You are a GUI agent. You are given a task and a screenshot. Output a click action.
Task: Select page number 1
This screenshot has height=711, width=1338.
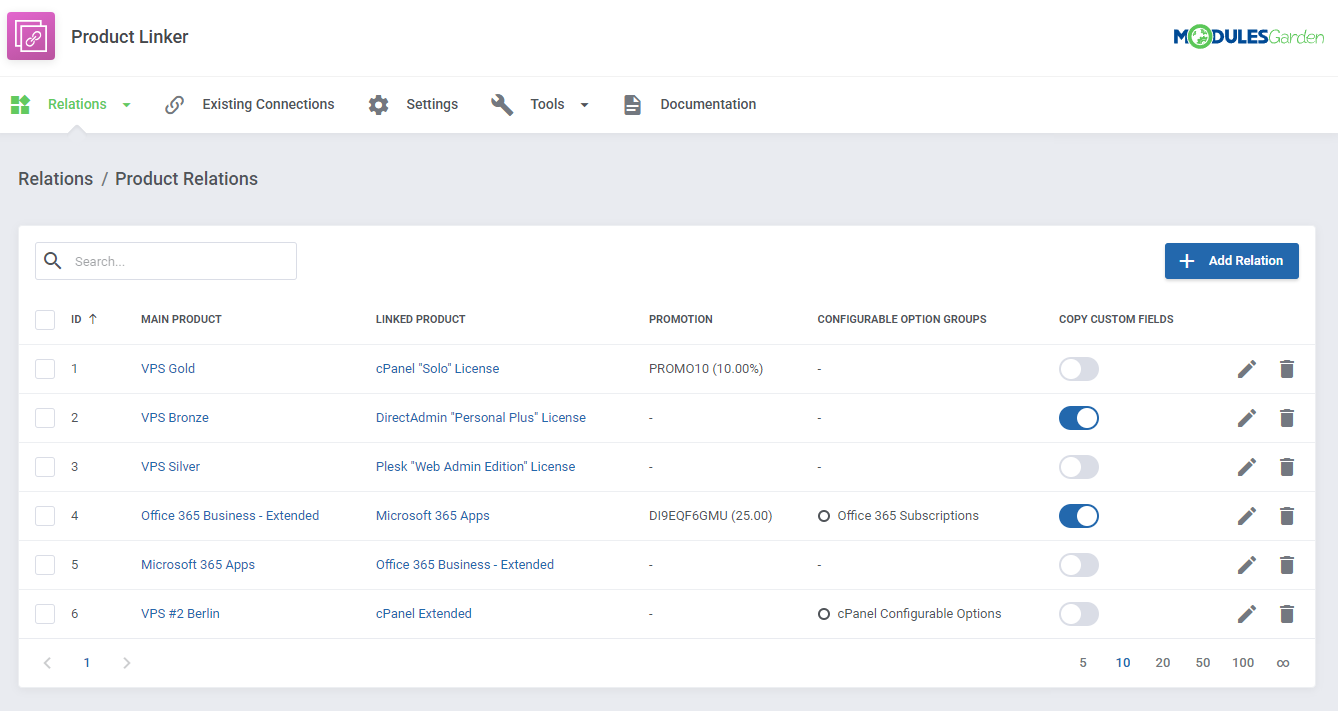(87, 663)
